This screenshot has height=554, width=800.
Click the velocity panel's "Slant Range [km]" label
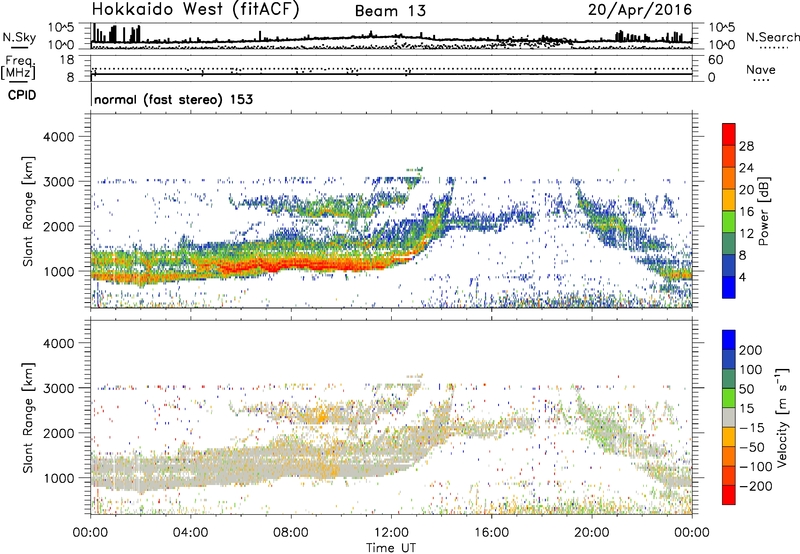pyautogui.click(x=28, y=418)
